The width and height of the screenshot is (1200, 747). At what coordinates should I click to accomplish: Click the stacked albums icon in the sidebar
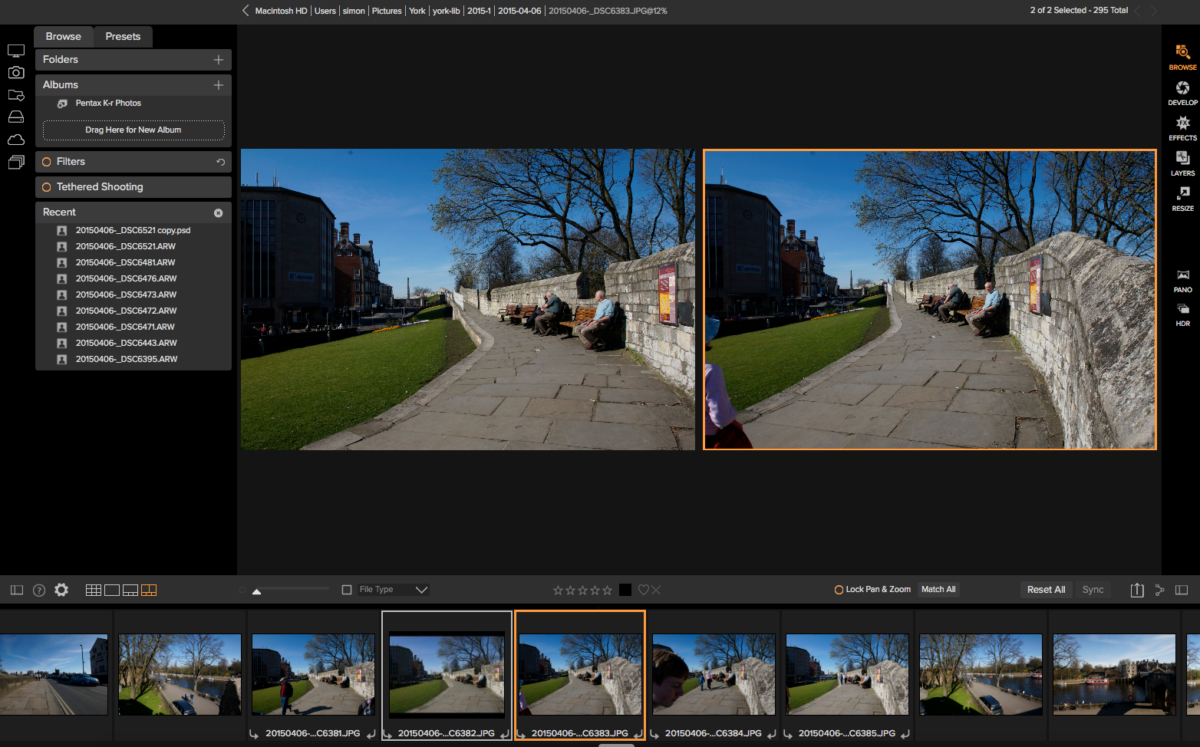(16, 162)
